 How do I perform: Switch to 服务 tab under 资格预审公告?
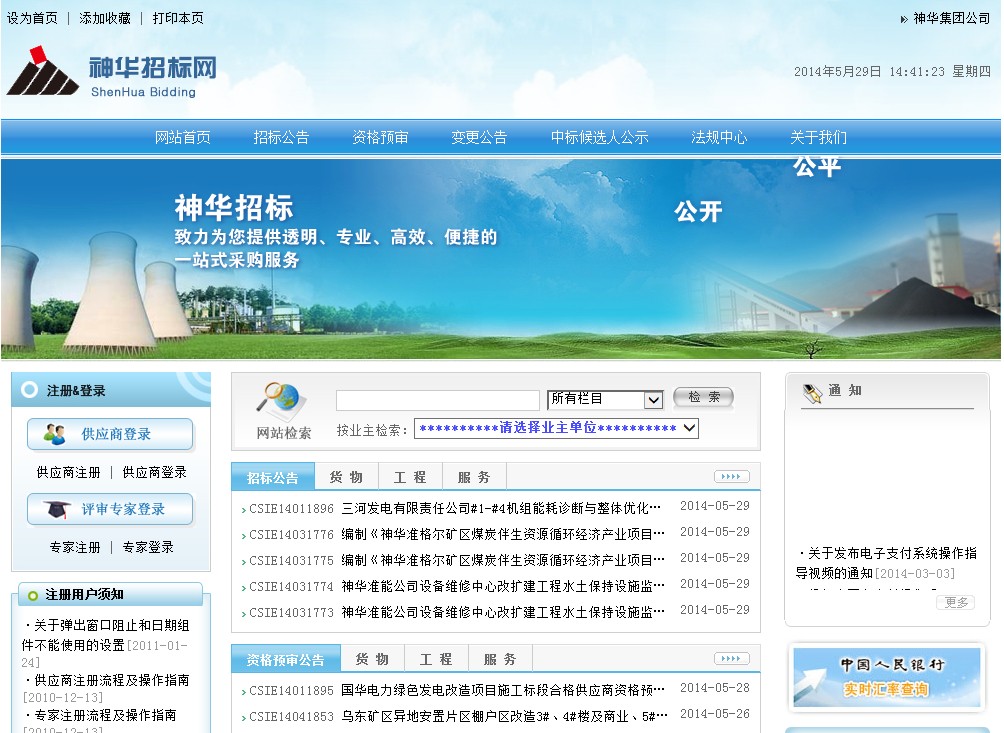pos(500,659)
